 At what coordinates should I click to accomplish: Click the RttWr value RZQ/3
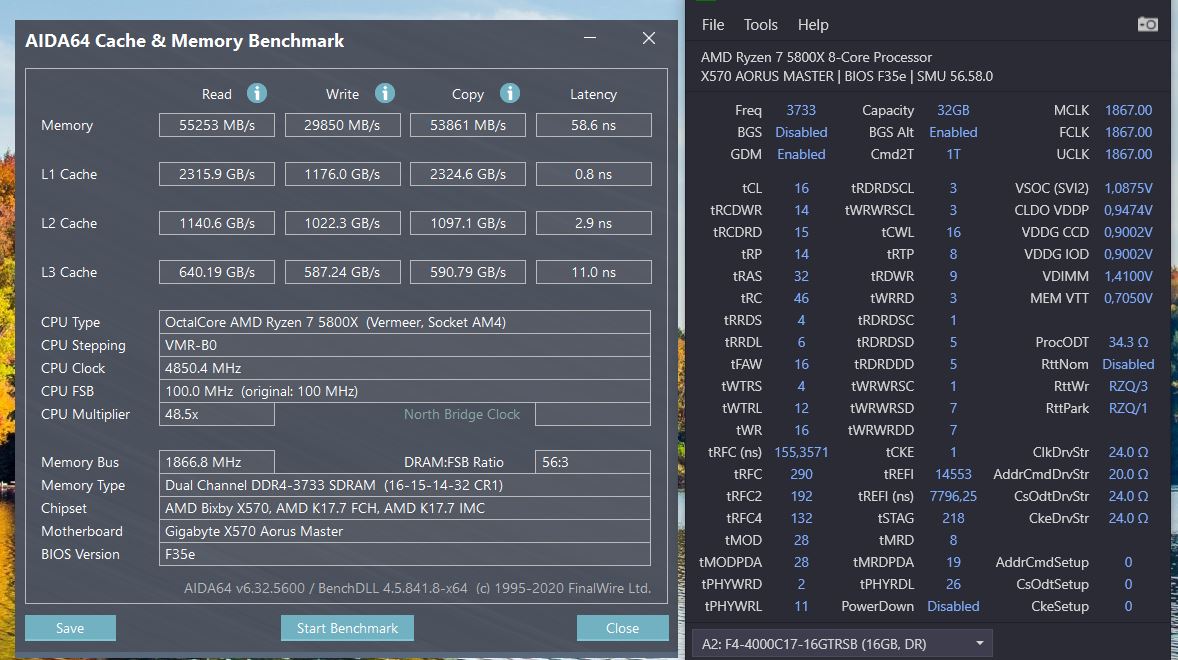[x=1128, y=386]
